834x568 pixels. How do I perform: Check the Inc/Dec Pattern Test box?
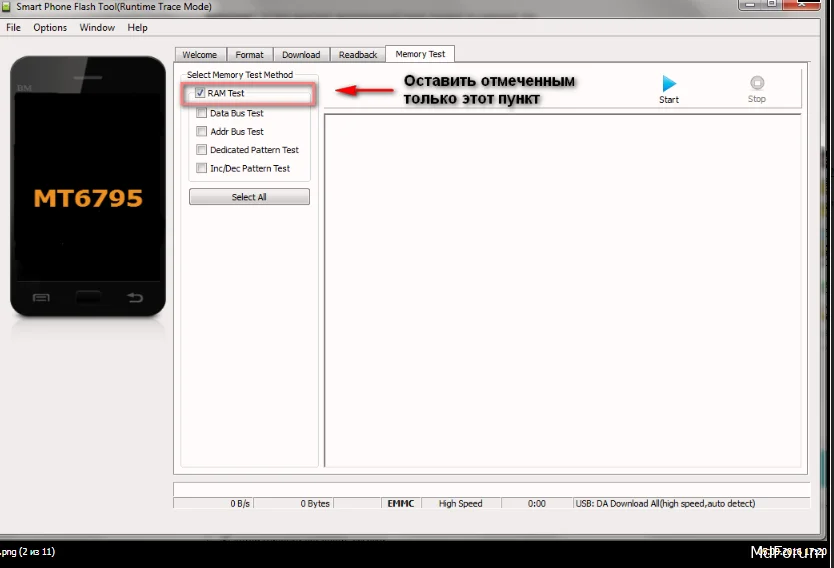point(202,168)
